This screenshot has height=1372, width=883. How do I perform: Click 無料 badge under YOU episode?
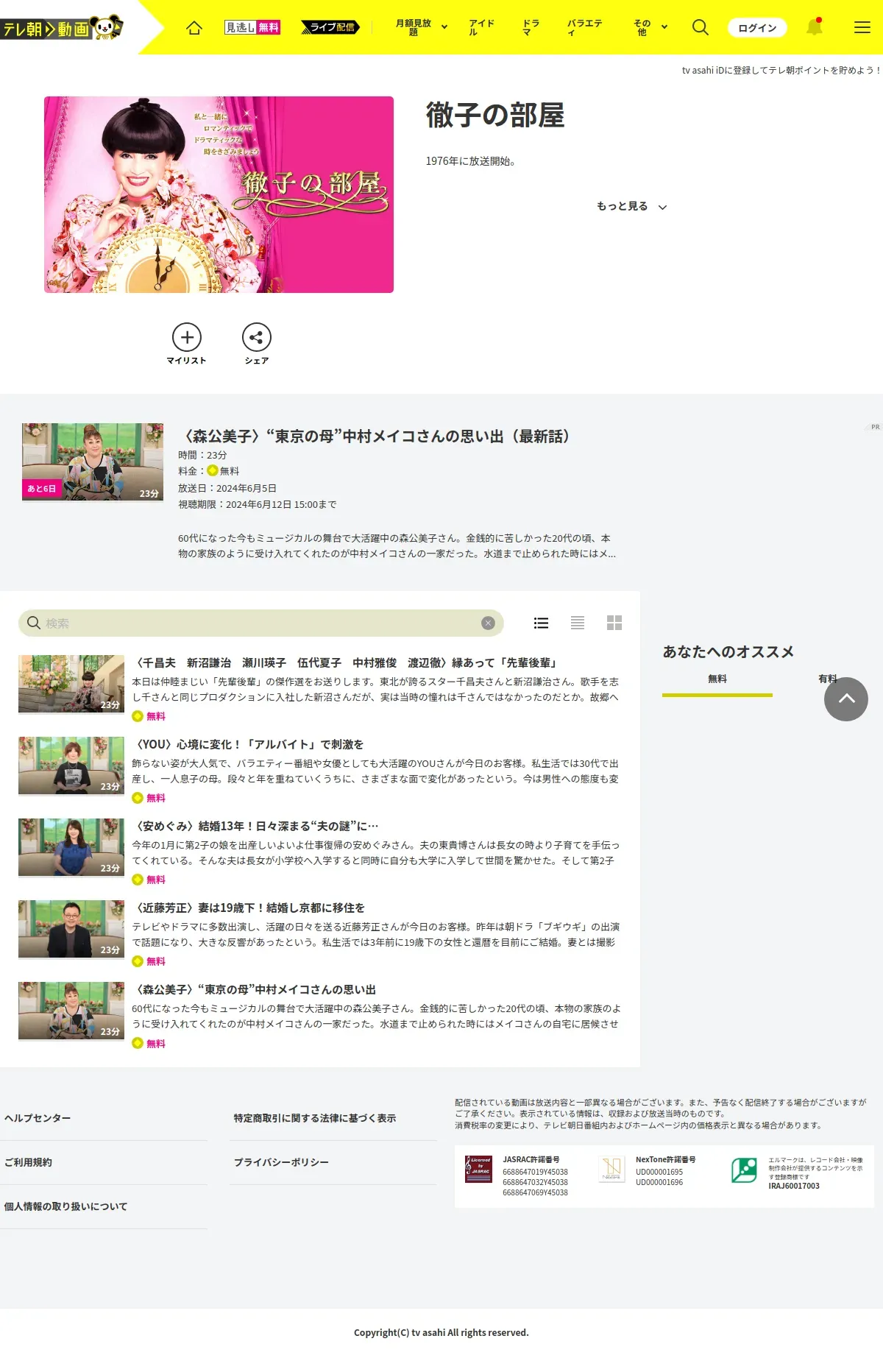149,798
